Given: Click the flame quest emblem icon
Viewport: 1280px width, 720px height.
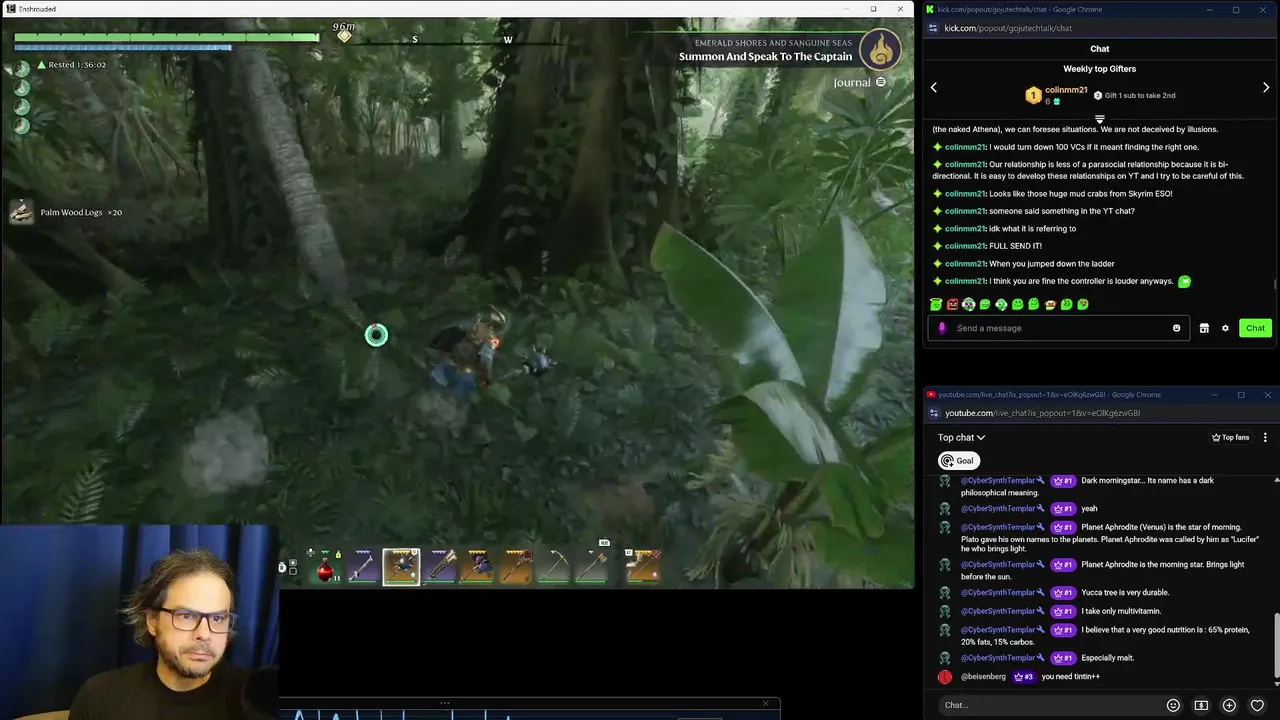Looking at the screenshot, I should pos(880,48).
